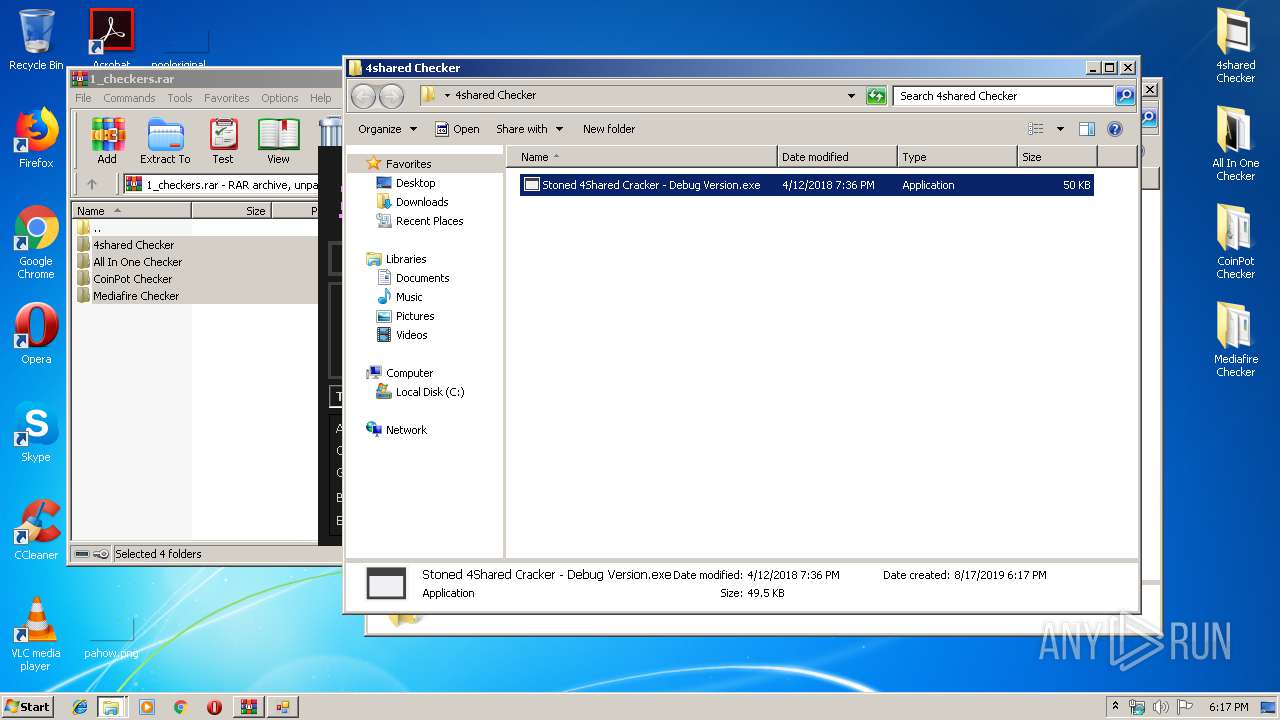1280x720 pixels.
Task: Open the Options menu in WinRAR
Action: coord(280,98)
